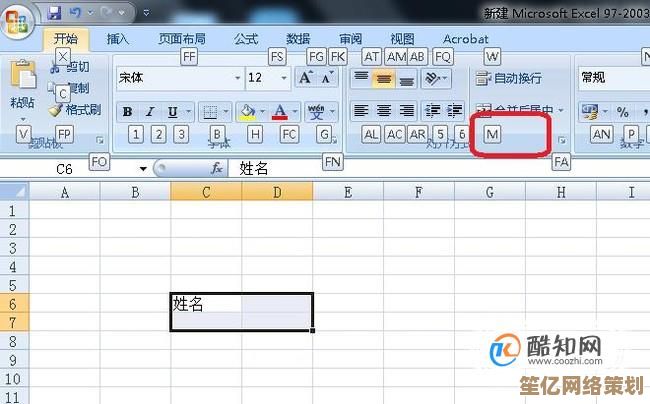Open clipboard group dialog launcher

pyautogui.click(x=99, y=140)
